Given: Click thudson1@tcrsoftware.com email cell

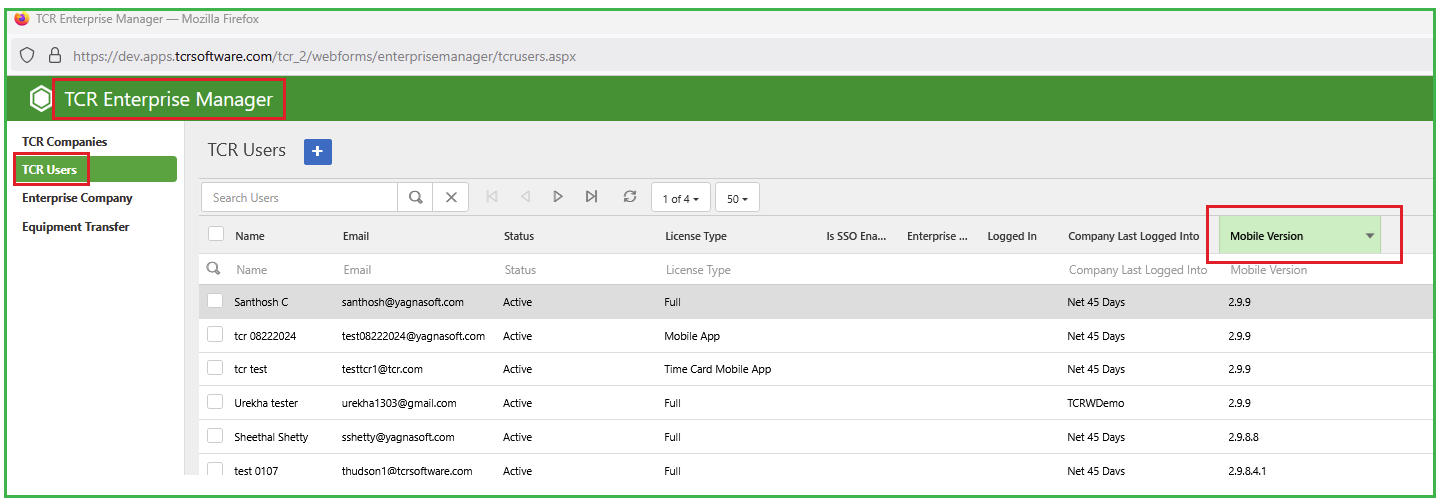Looking at the screenshot, I should click(x=407, y=470).
